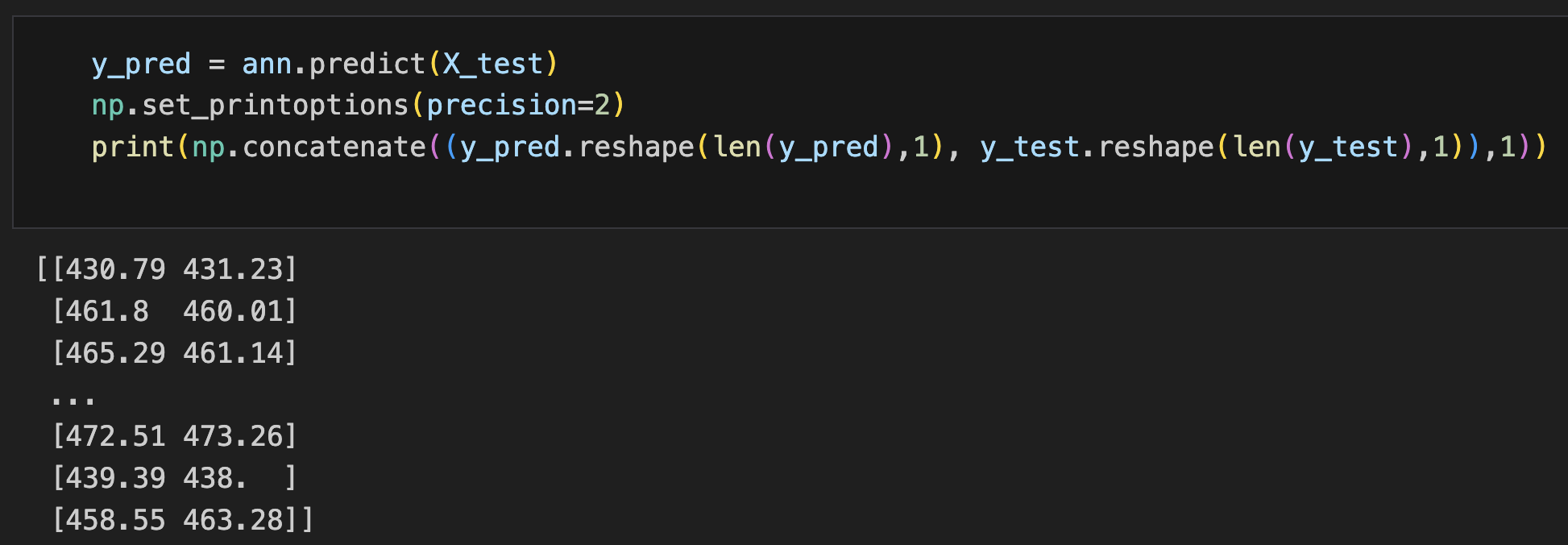Click the output value 473.26

233,437
